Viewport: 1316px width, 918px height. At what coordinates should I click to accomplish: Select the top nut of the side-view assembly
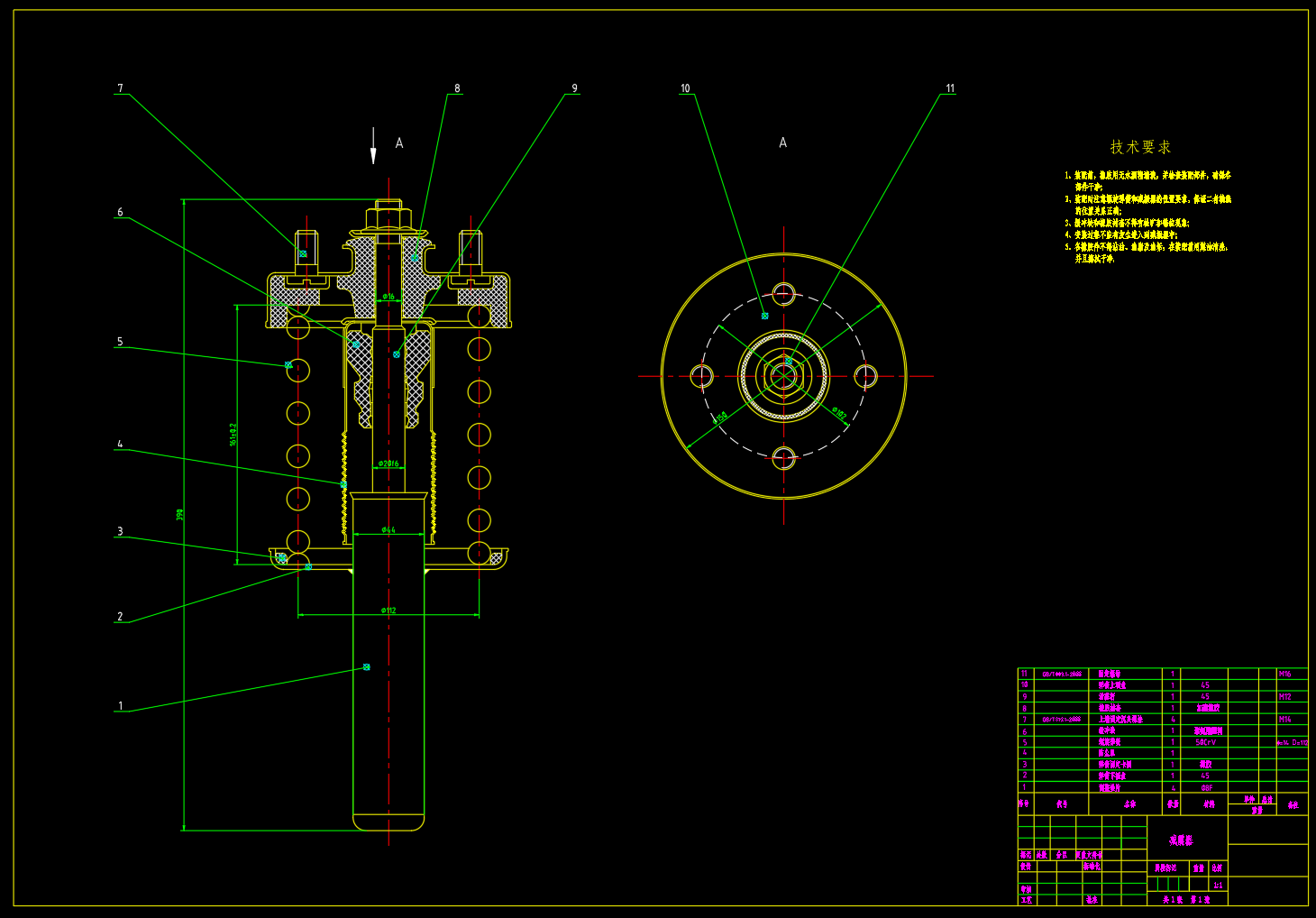click(388, 218)
